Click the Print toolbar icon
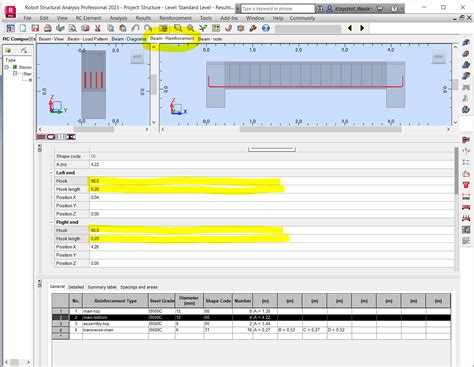Screen dimensions: 474x367 click(x=48, y=28)
